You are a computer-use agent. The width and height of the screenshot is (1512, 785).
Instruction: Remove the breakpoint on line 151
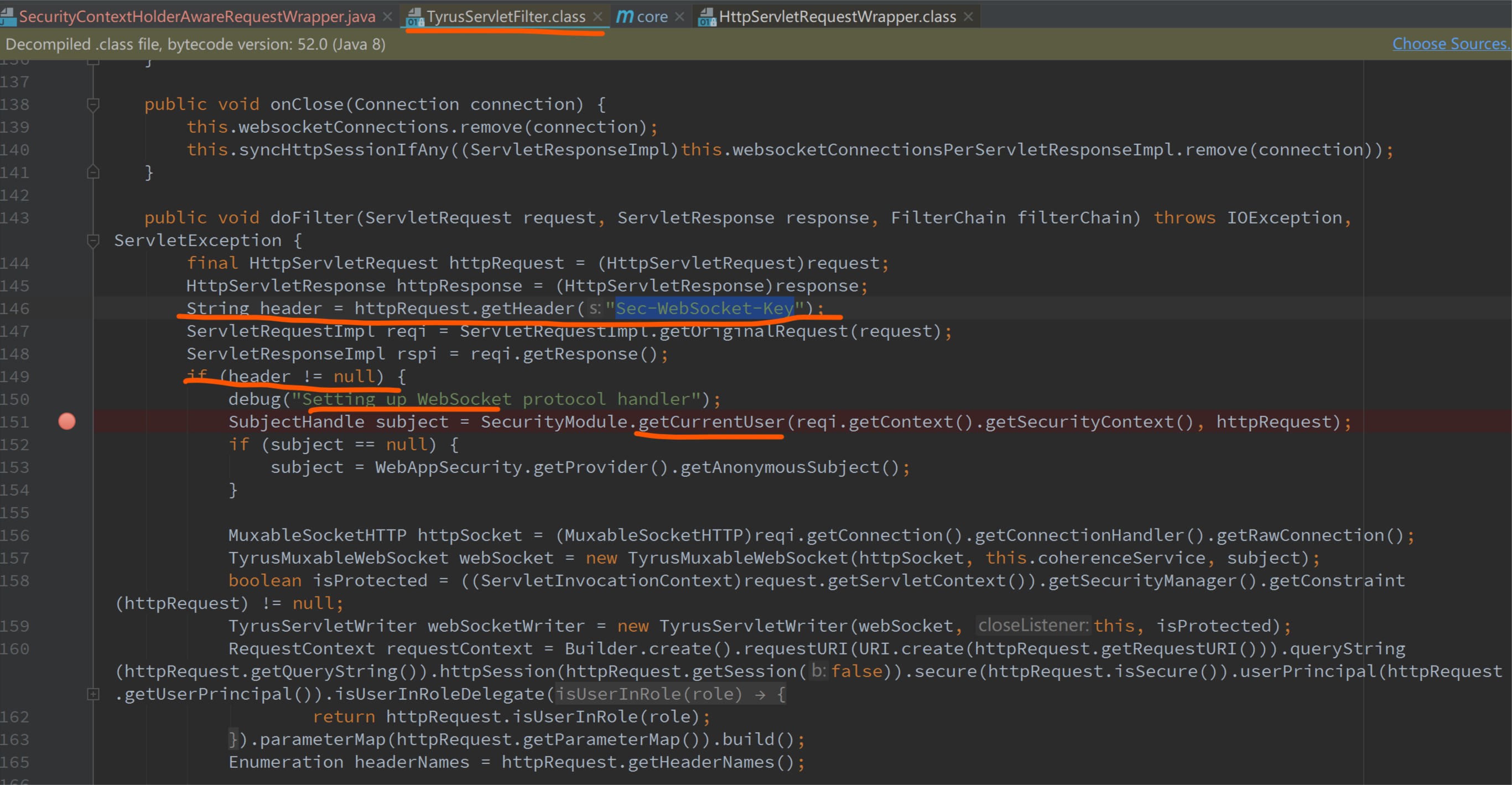pyautogui.click(x=67, y=422)
